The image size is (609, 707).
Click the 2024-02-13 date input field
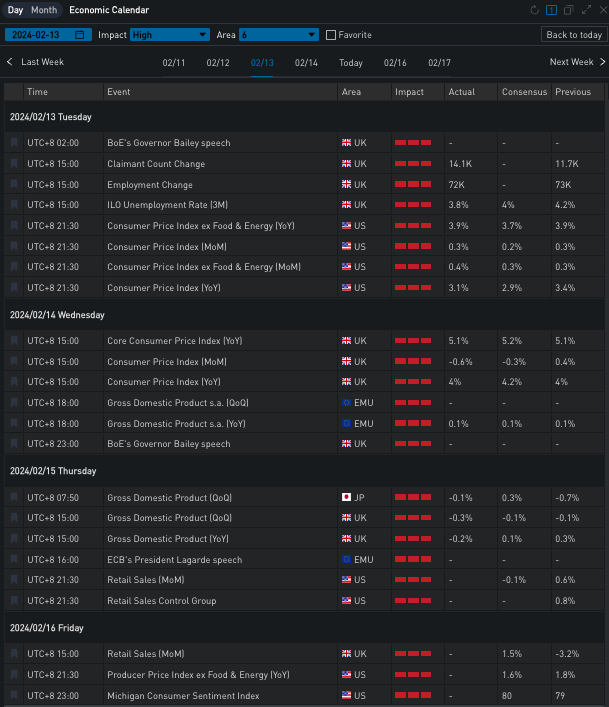click(x=40, y=35)
